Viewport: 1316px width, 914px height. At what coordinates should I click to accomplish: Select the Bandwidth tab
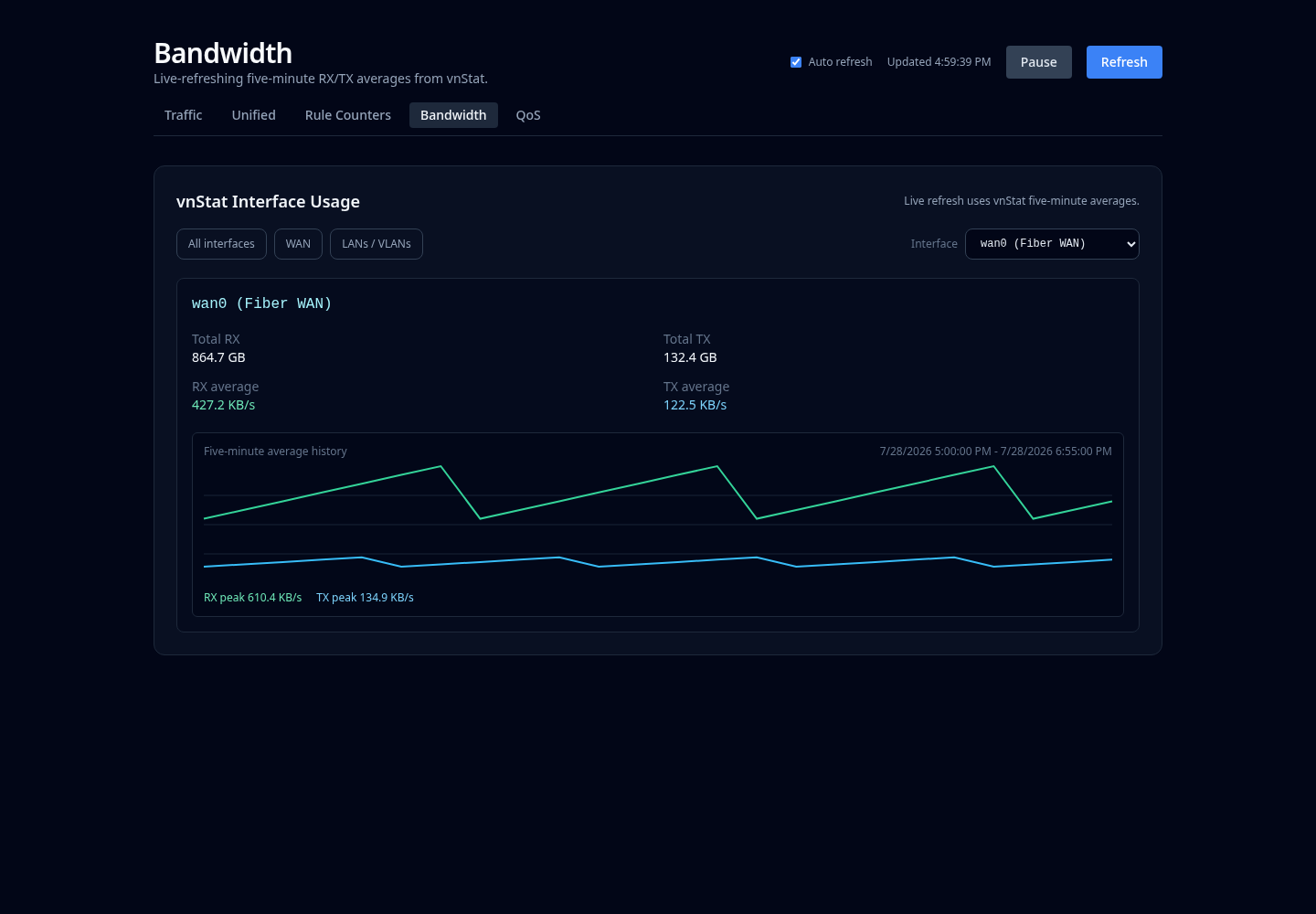453,115
